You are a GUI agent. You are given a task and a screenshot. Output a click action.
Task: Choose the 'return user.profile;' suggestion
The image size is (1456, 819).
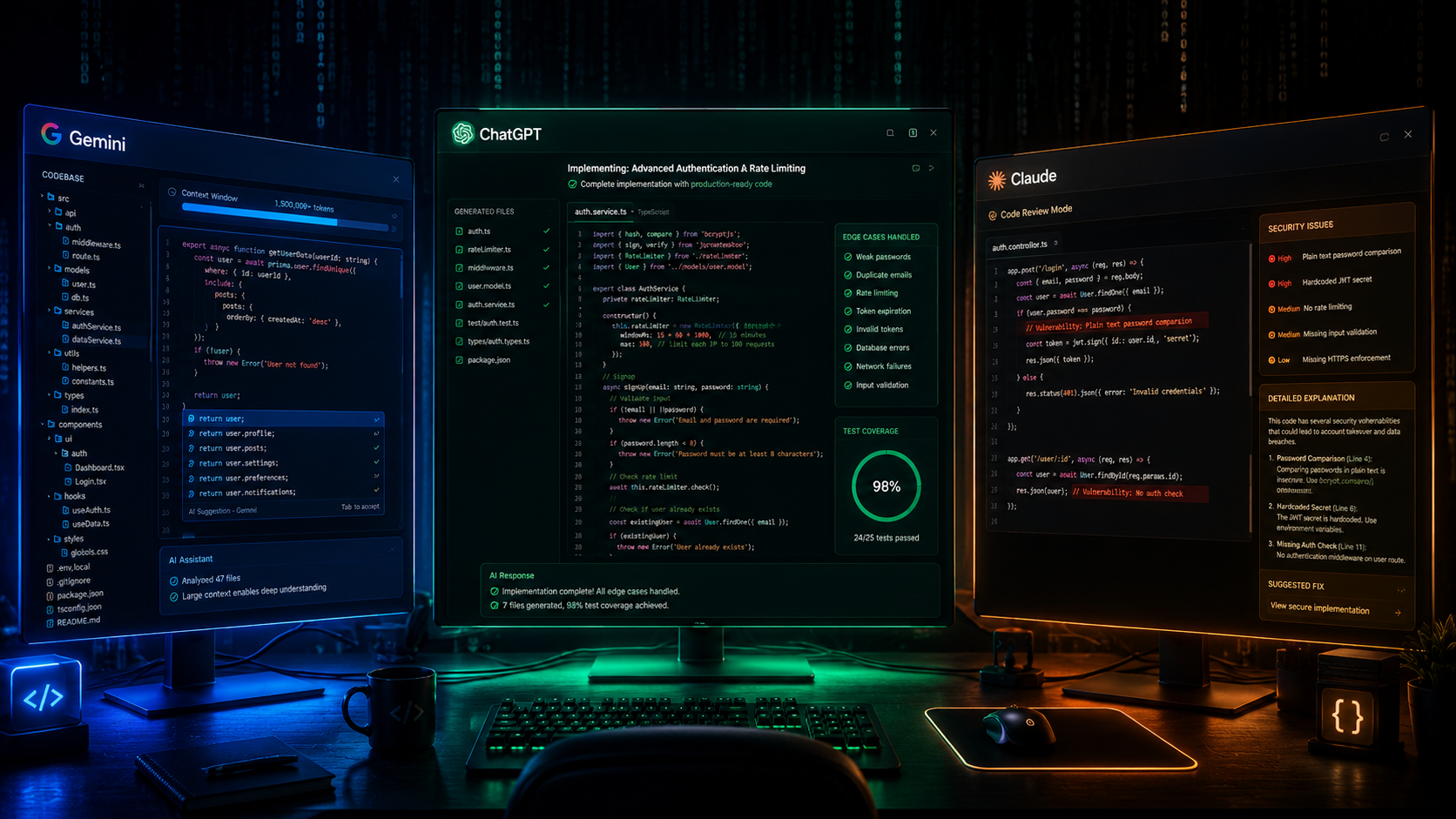(282, 433)
